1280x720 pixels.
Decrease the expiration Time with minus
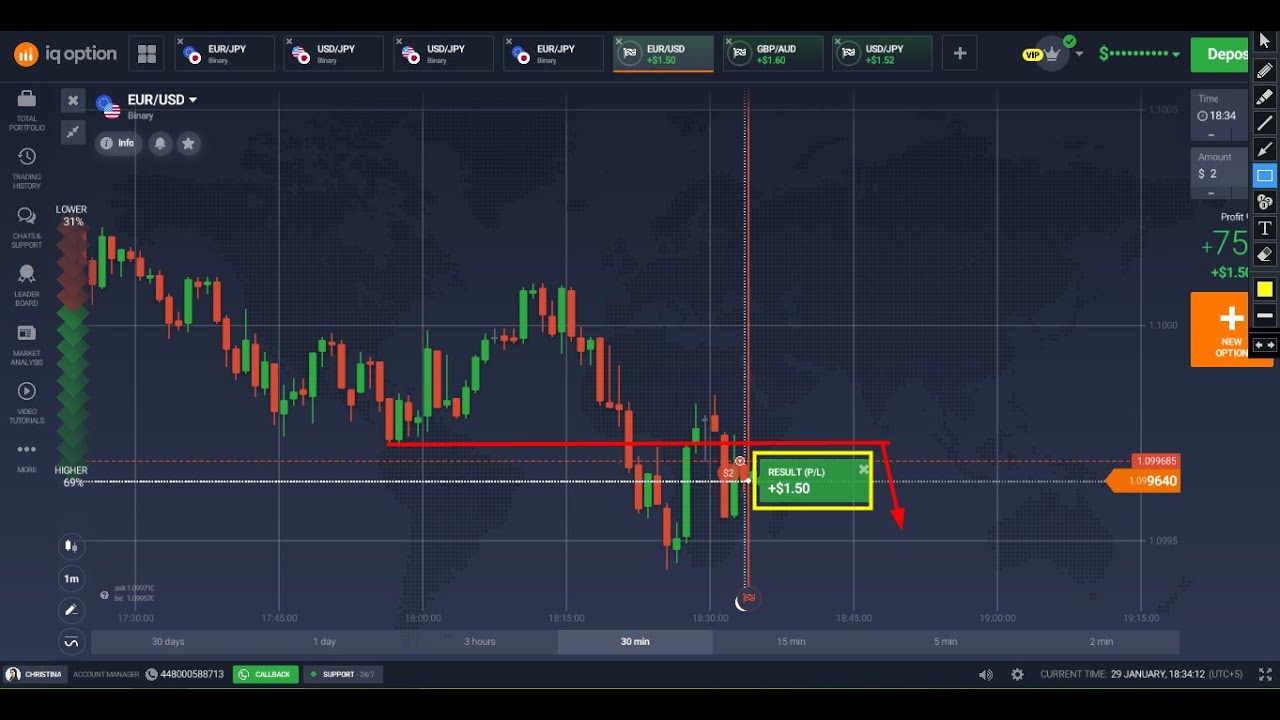1211,135
